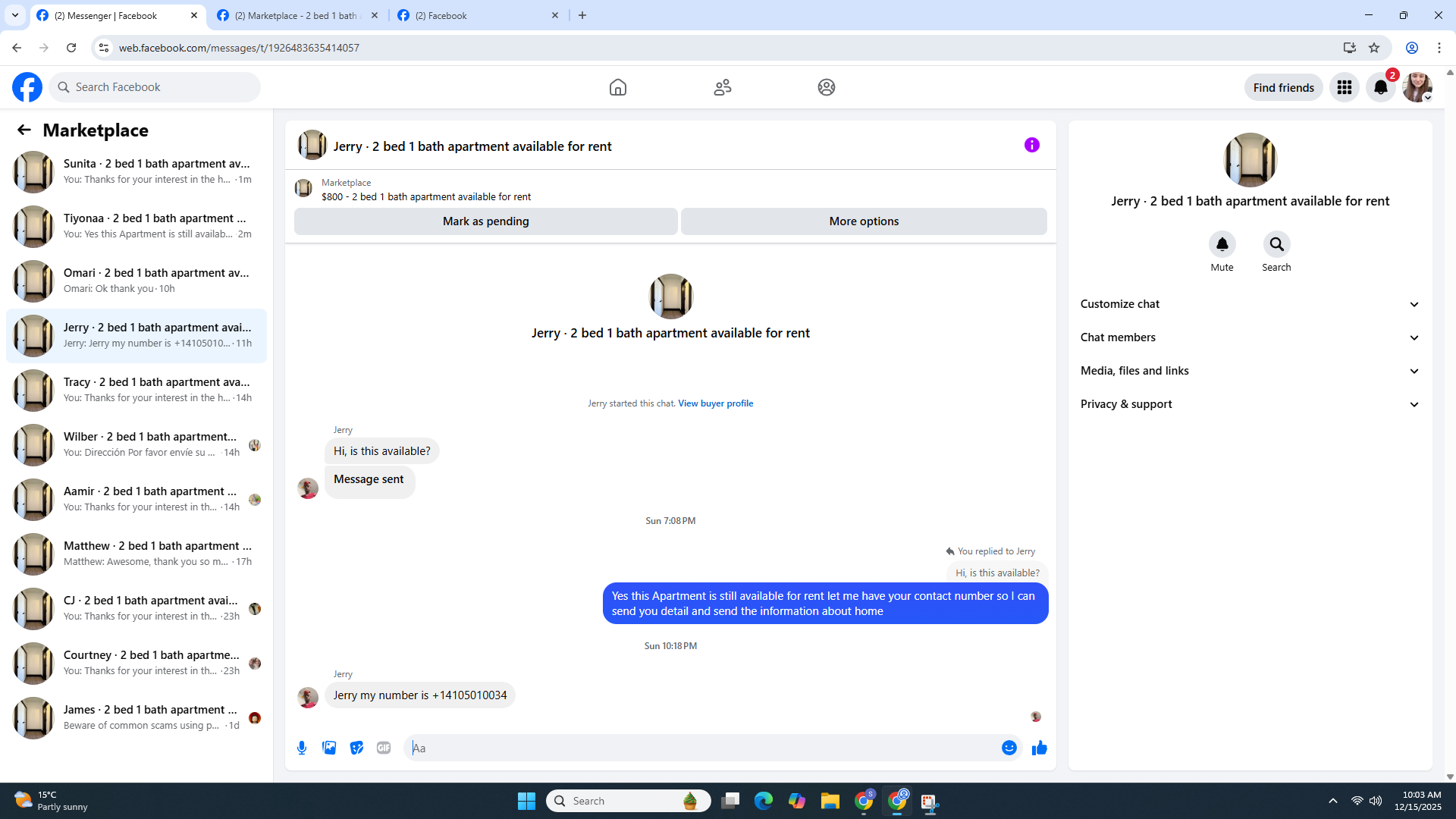Close the third Facebook browser tab
Viewport: 1456px width, 819px height.
coord(555,15)
